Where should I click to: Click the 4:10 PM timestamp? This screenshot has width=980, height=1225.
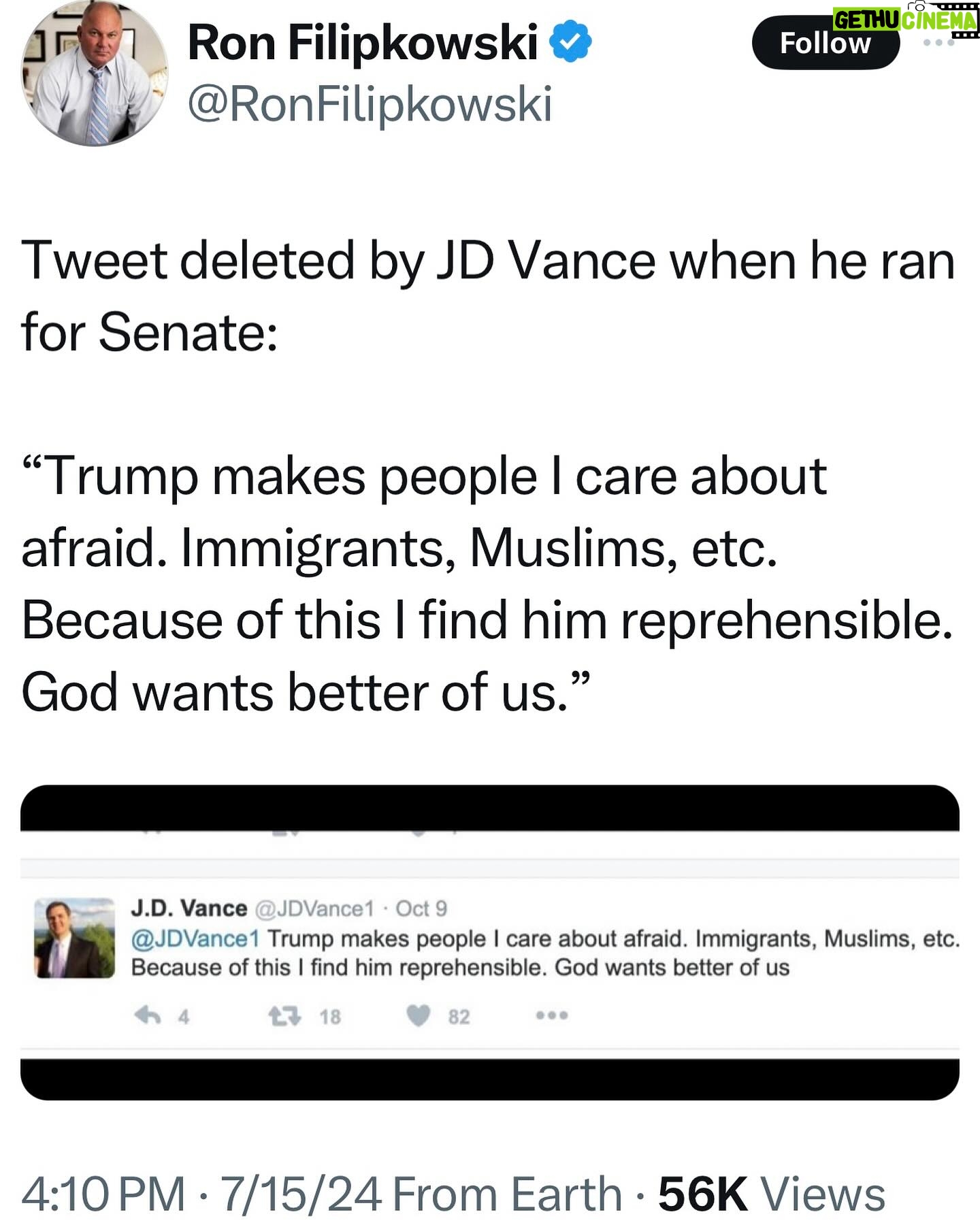pos(103,1193)
